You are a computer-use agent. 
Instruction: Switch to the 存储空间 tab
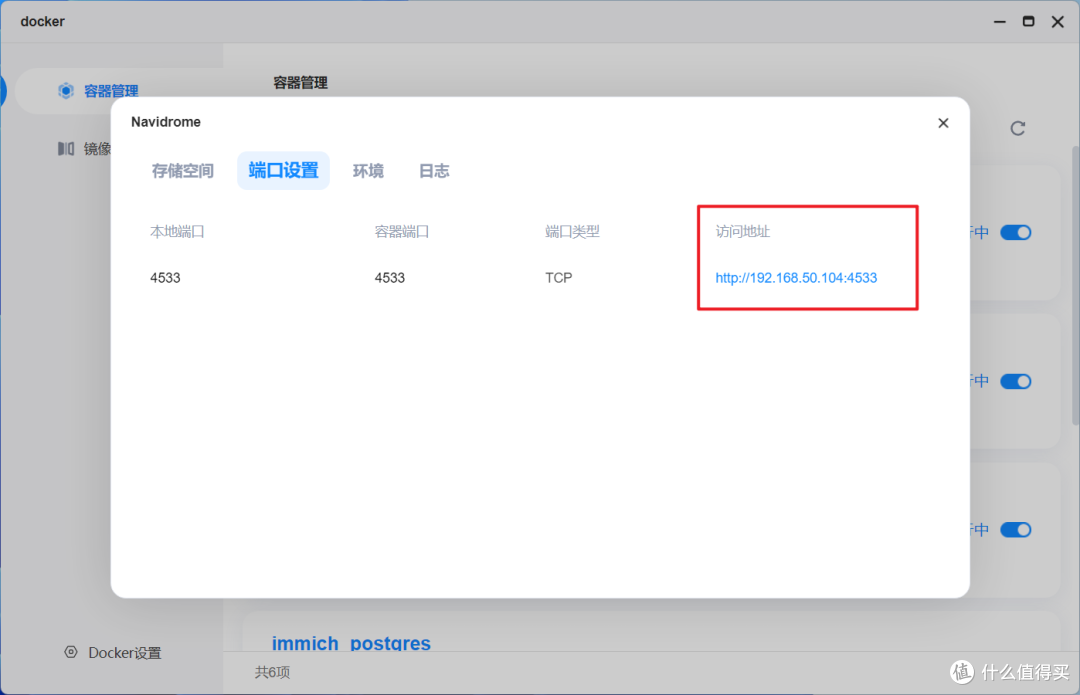click(x=183, y=171)
